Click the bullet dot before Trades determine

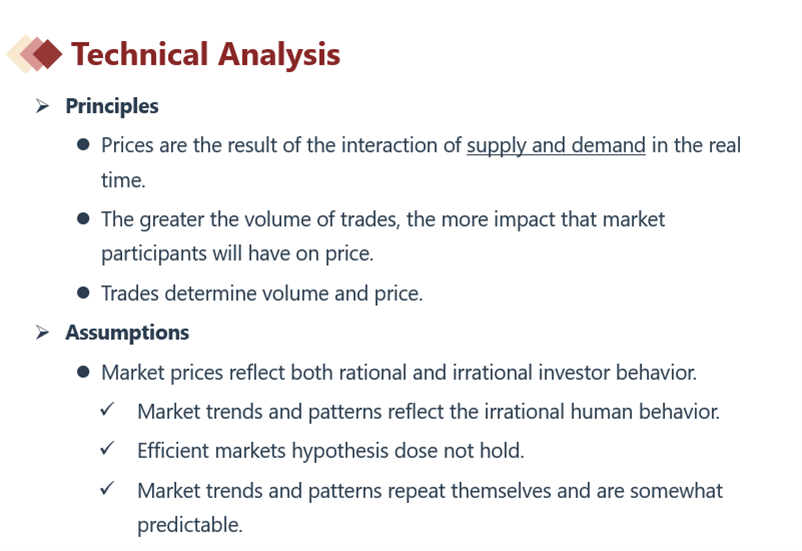pos(83,293)
